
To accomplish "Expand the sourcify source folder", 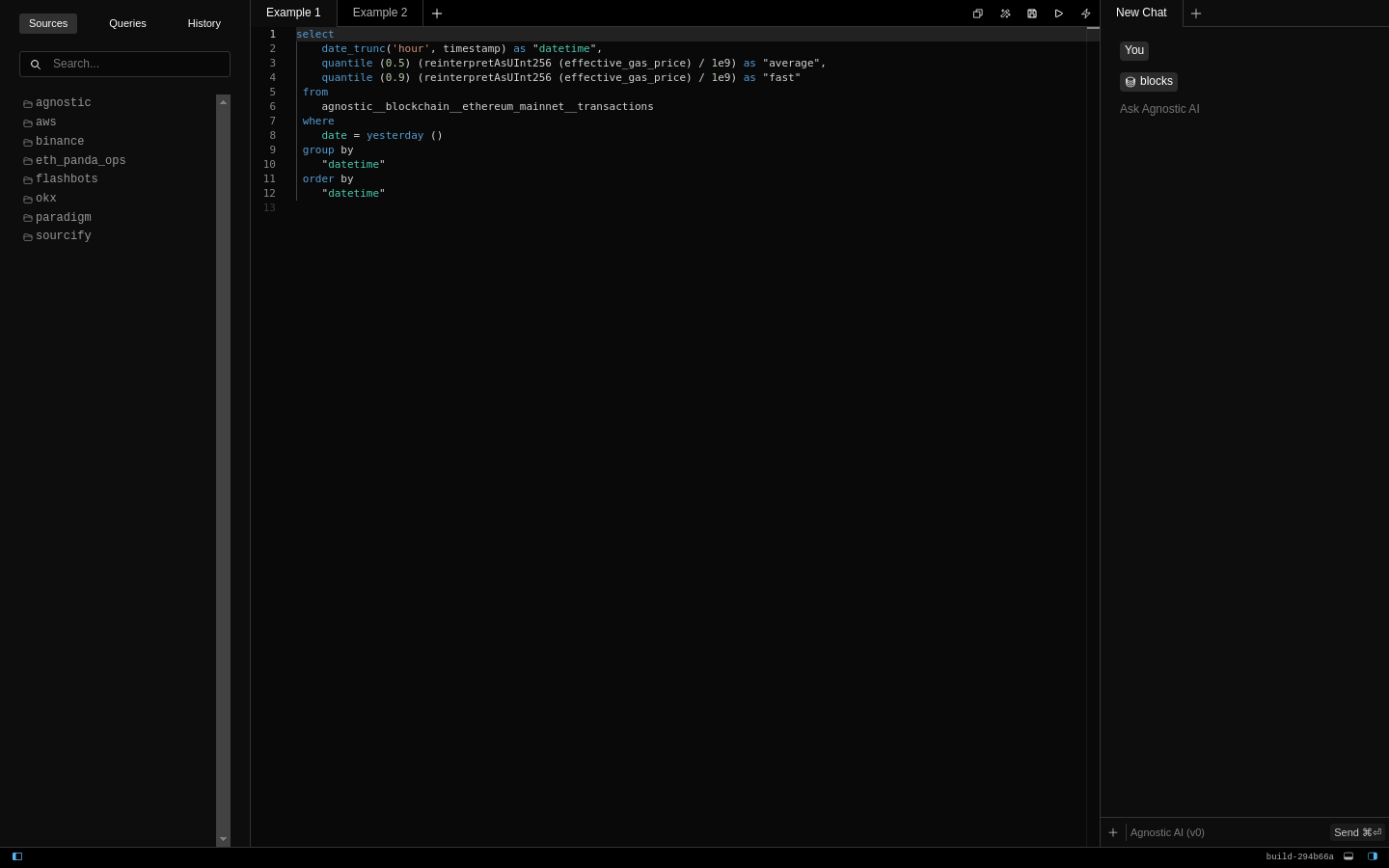I will pyautogui.click(x=57, y=236).
